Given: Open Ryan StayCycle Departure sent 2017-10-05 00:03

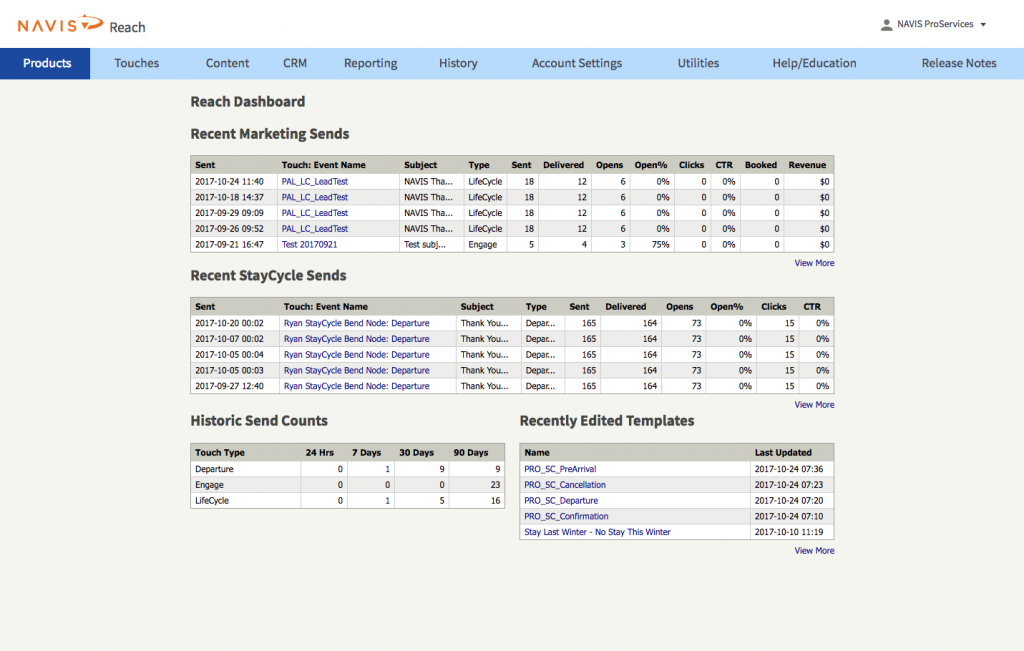Looking at the screenshot, I should [x=357, y=370].
